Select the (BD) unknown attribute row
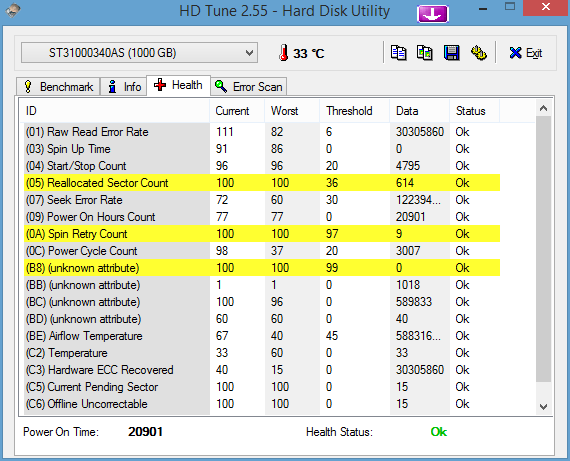 point(262,319)
